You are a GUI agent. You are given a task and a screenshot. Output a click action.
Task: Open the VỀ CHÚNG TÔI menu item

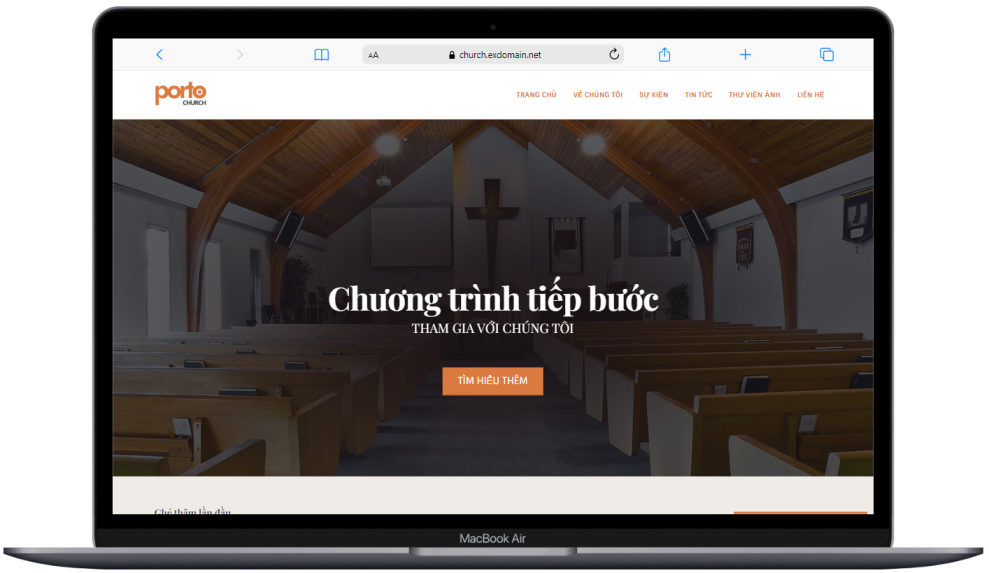tap(597, 95)
